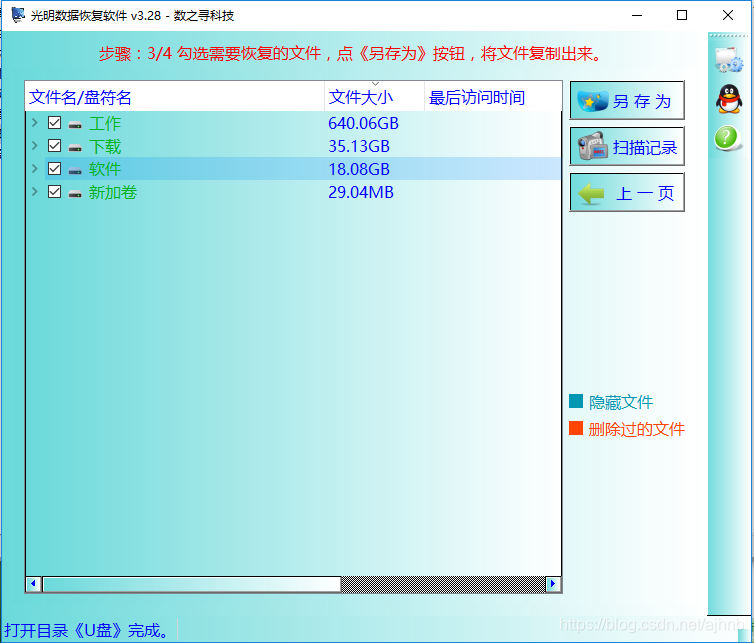Uncheck the 软件 drive checkbox
This screenshot has height=643, width=754.
click(54, 168)
